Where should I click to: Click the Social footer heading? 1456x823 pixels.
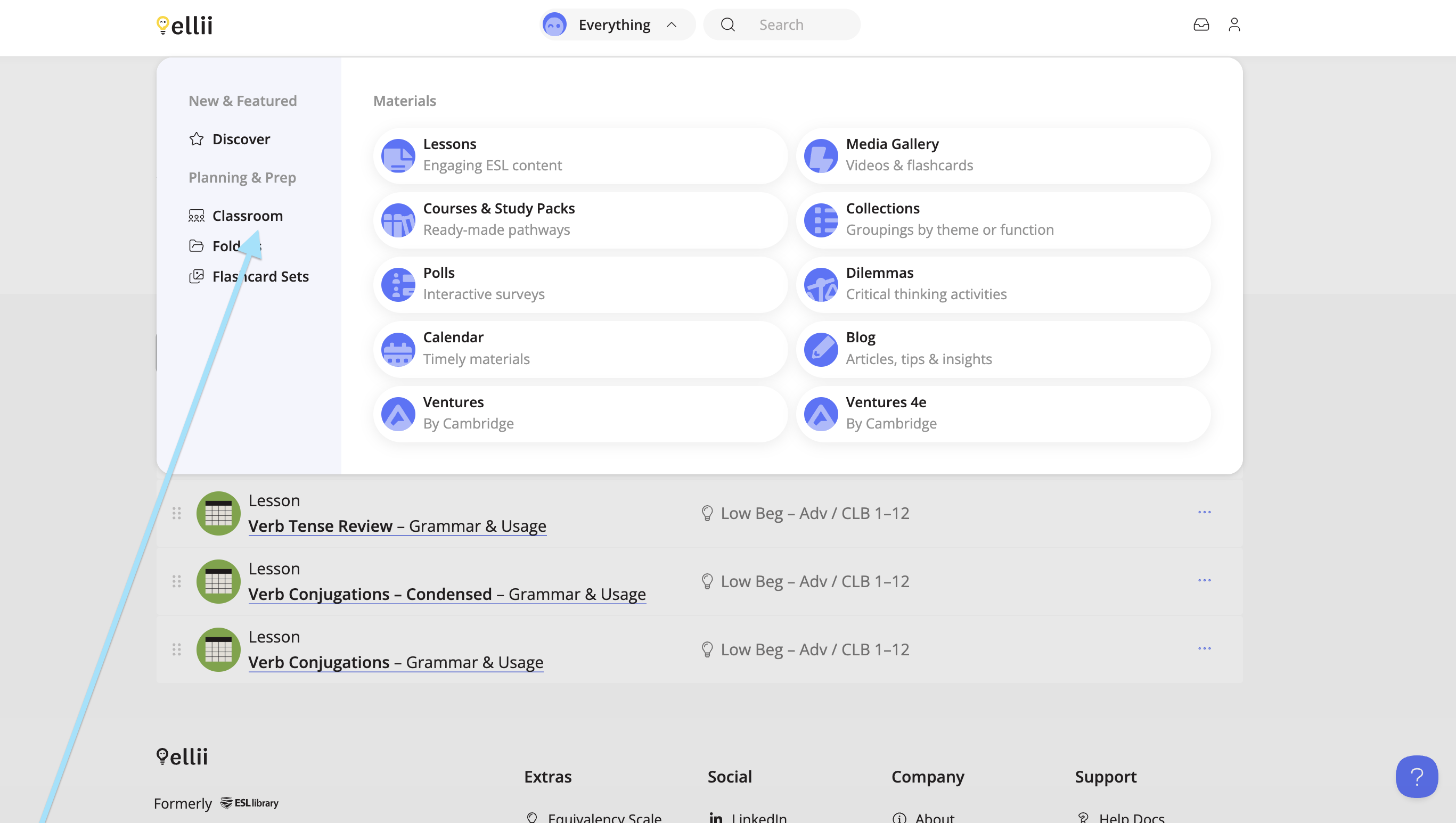tap(730, 777)
